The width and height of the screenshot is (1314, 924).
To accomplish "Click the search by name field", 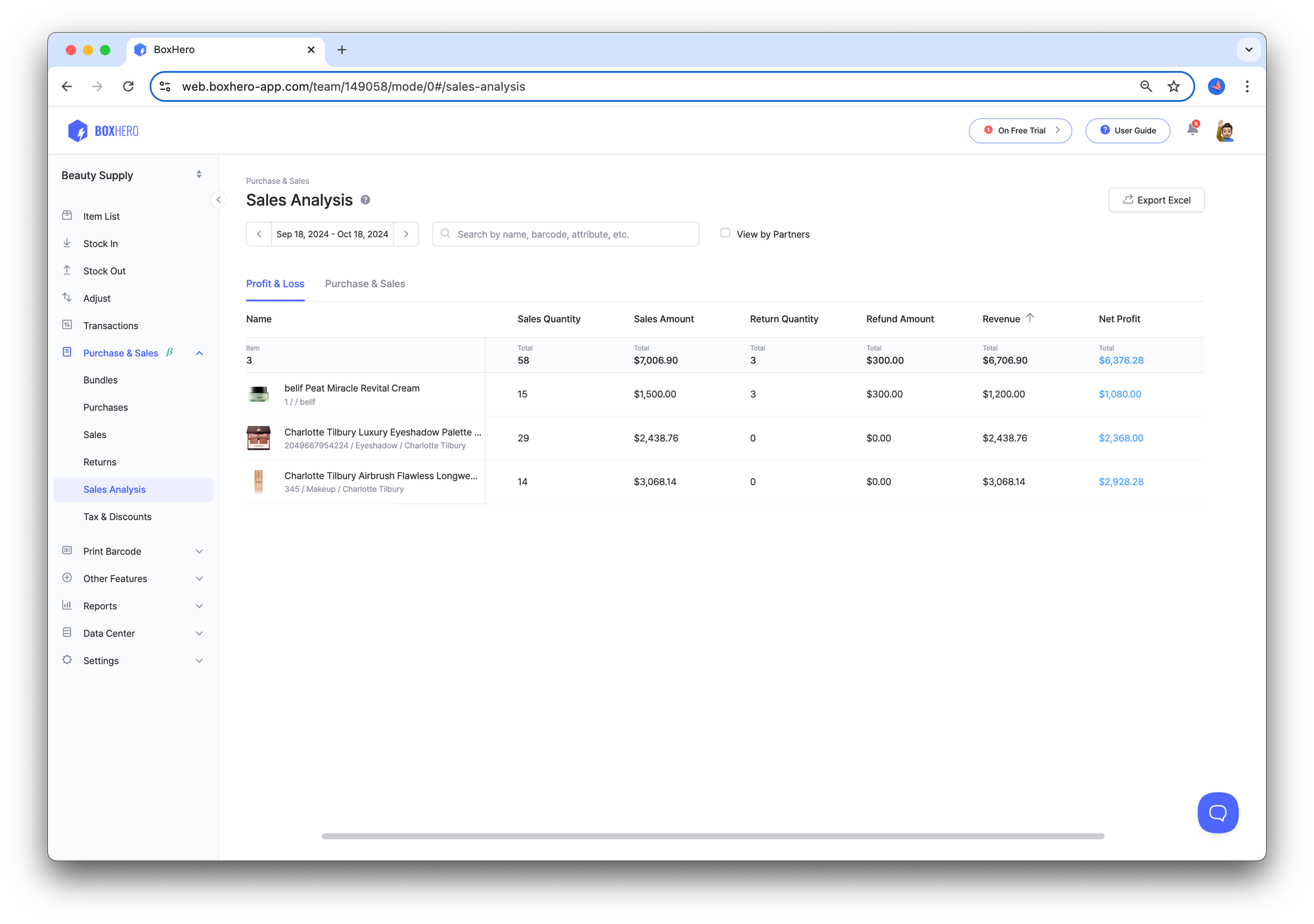I will point(565,233).
